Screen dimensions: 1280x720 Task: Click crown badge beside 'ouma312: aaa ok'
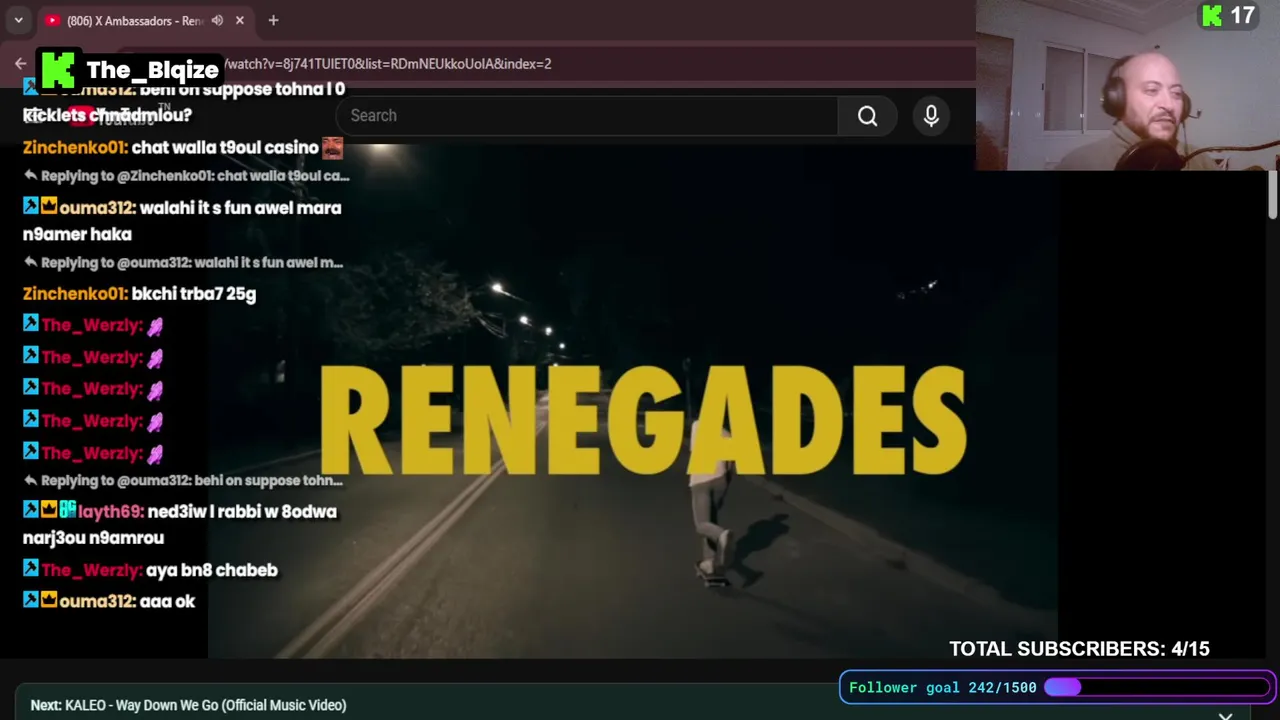pyautogui.click(x=49, y=600)
